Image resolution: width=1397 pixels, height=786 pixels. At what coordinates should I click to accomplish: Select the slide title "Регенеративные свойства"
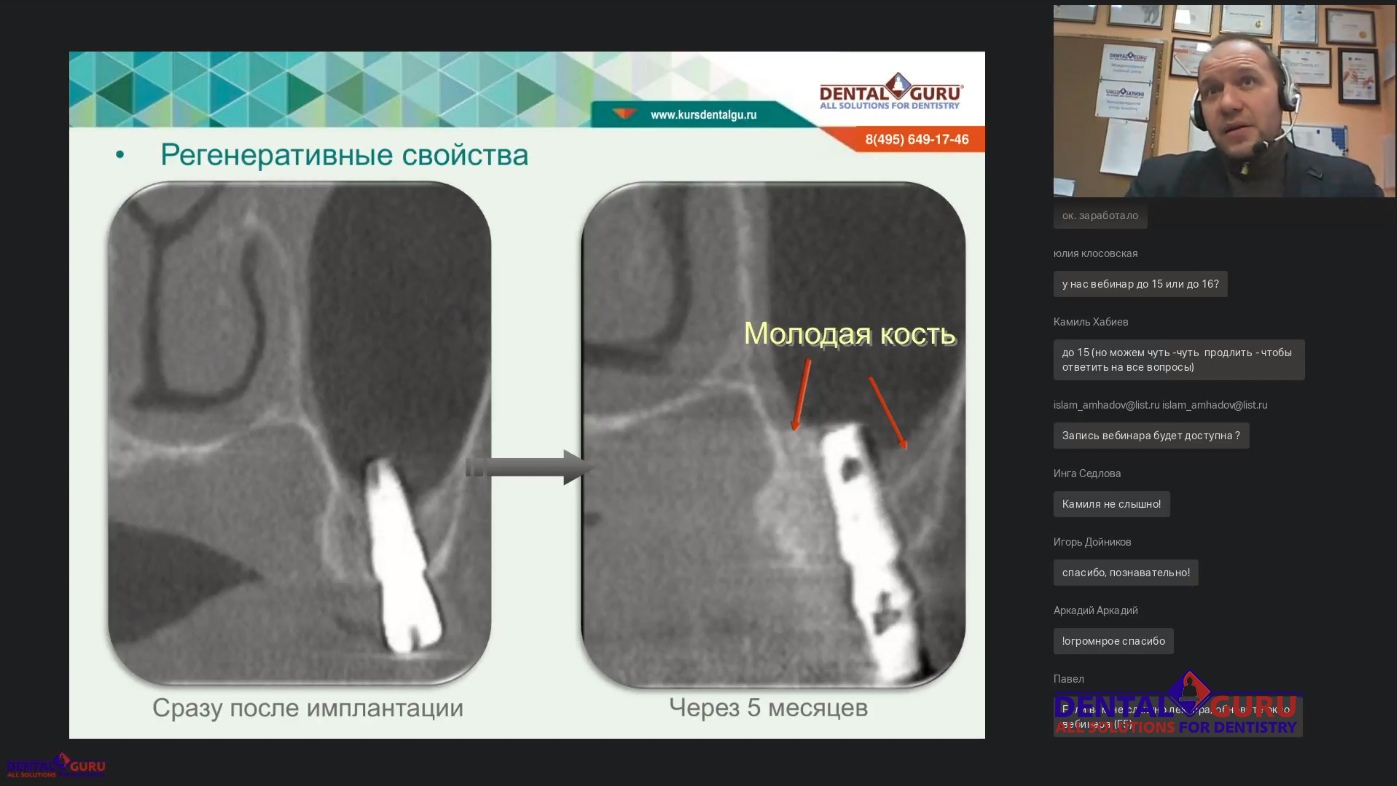[x=345, y=155]
